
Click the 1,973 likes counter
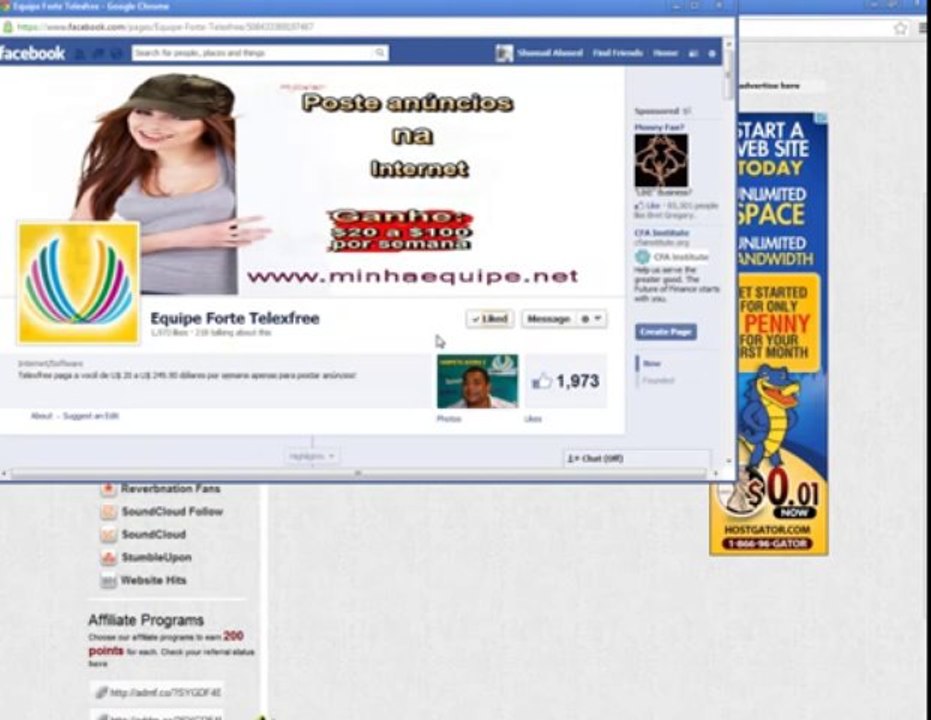566,381
